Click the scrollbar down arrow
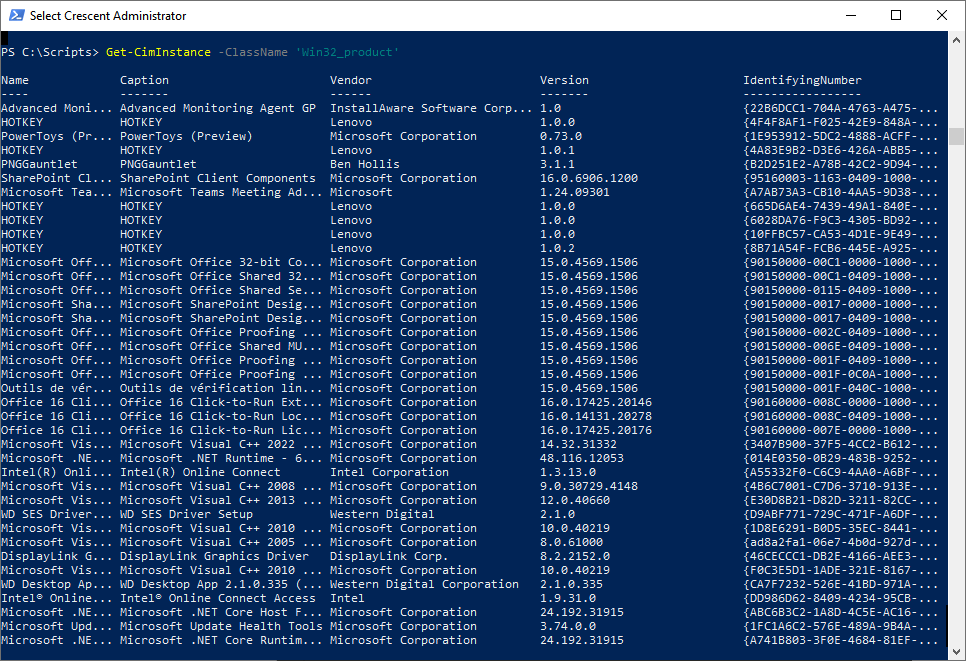 pyautogui.click(x=957, y=652)
